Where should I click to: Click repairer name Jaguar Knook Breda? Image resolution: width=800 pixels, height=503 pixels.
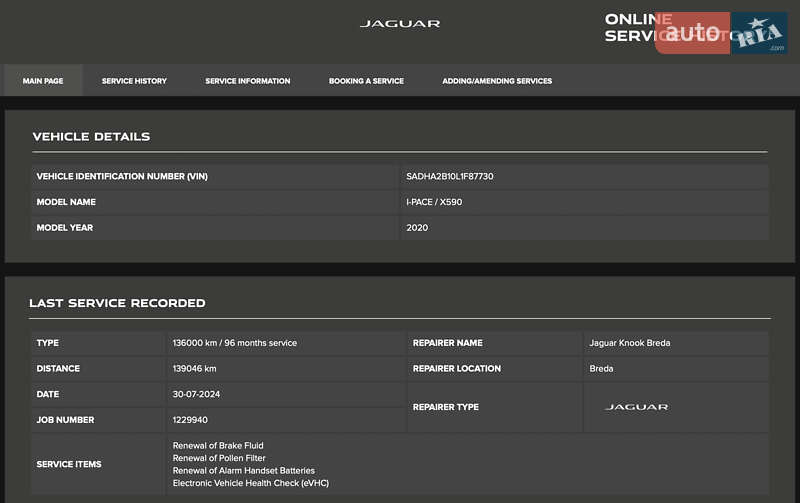point(630,343)
